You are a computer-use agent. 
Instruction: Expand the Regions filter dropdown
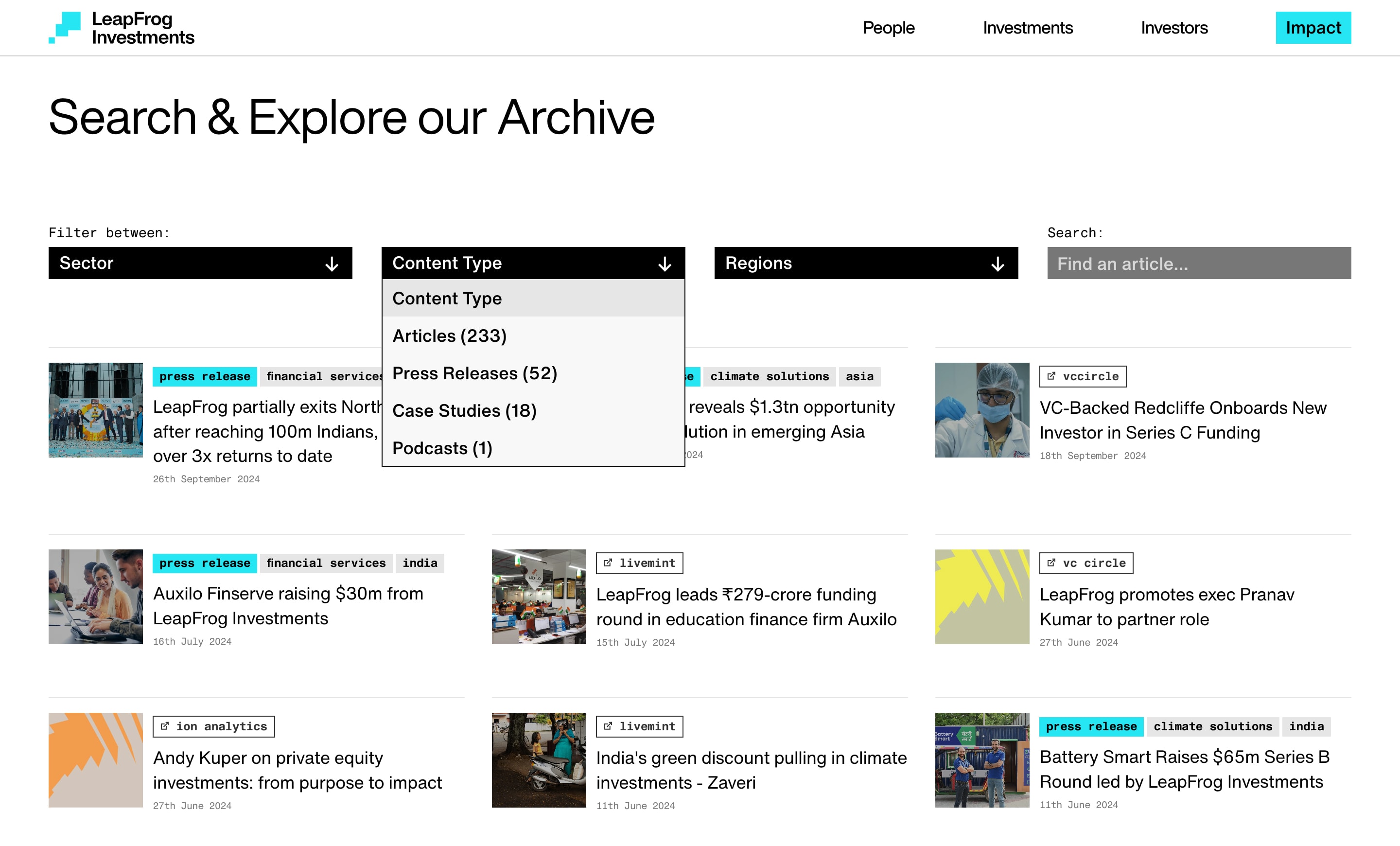click(x=865, y=263)
